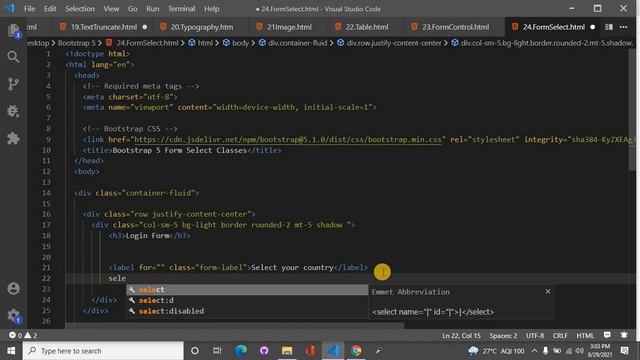640x360 pixels.
Task: Click the taskbar clock showing 3:03 PM
Action: 600,351
